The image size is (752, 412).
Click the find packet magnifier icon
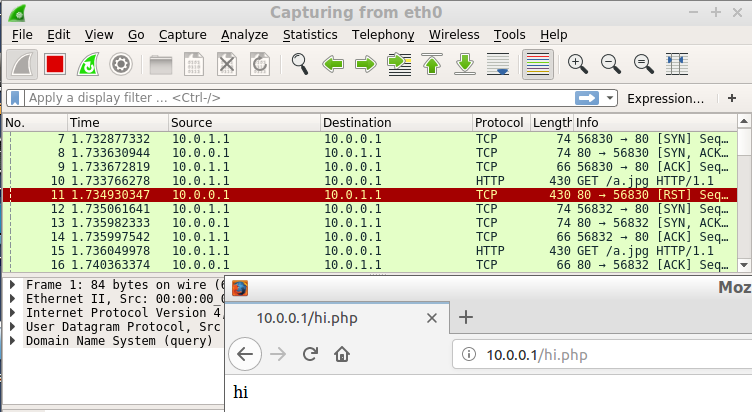coord(299,65)
